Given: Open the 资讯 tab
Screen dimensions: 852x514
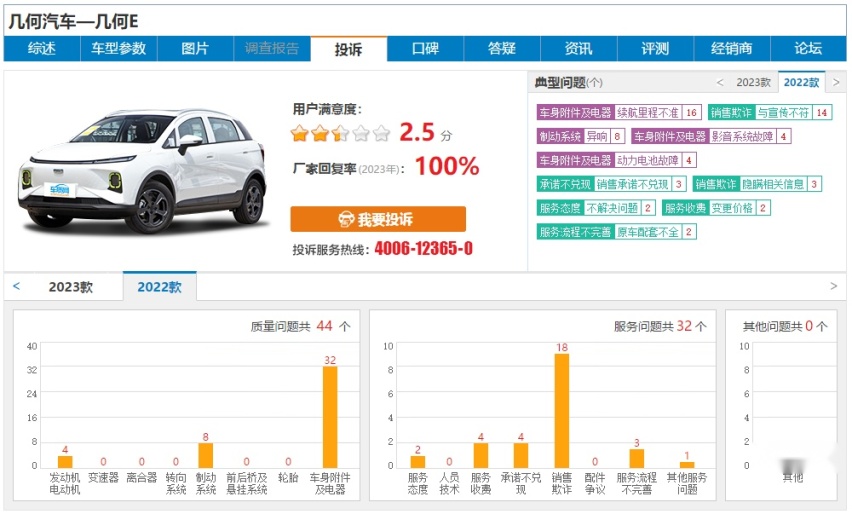Looking at the screenshot, I should click(578, 49).
